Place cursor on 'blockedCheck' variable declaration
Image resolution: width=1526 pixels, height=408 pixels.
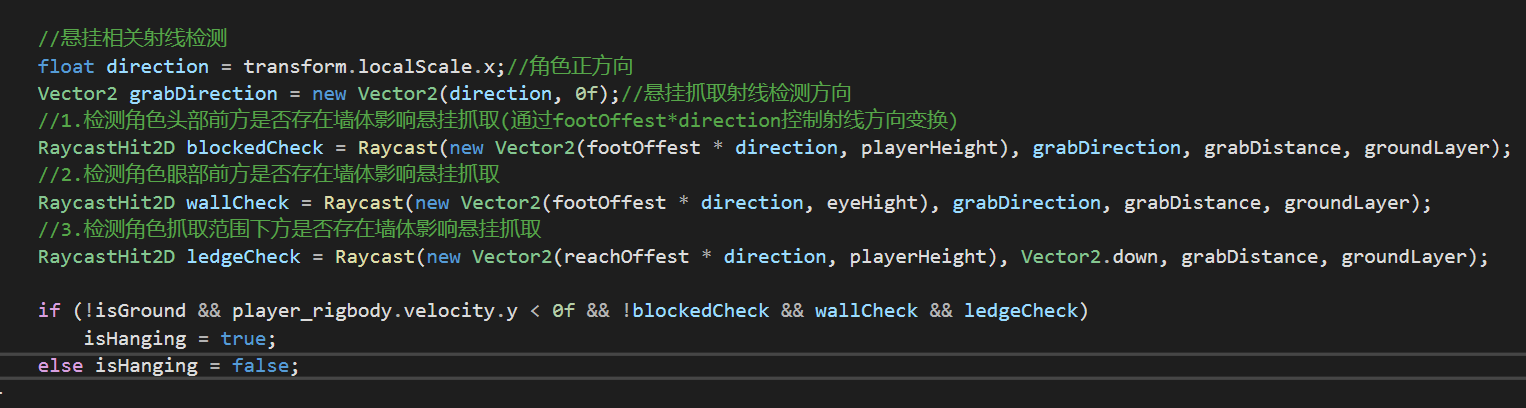(255, 148)
